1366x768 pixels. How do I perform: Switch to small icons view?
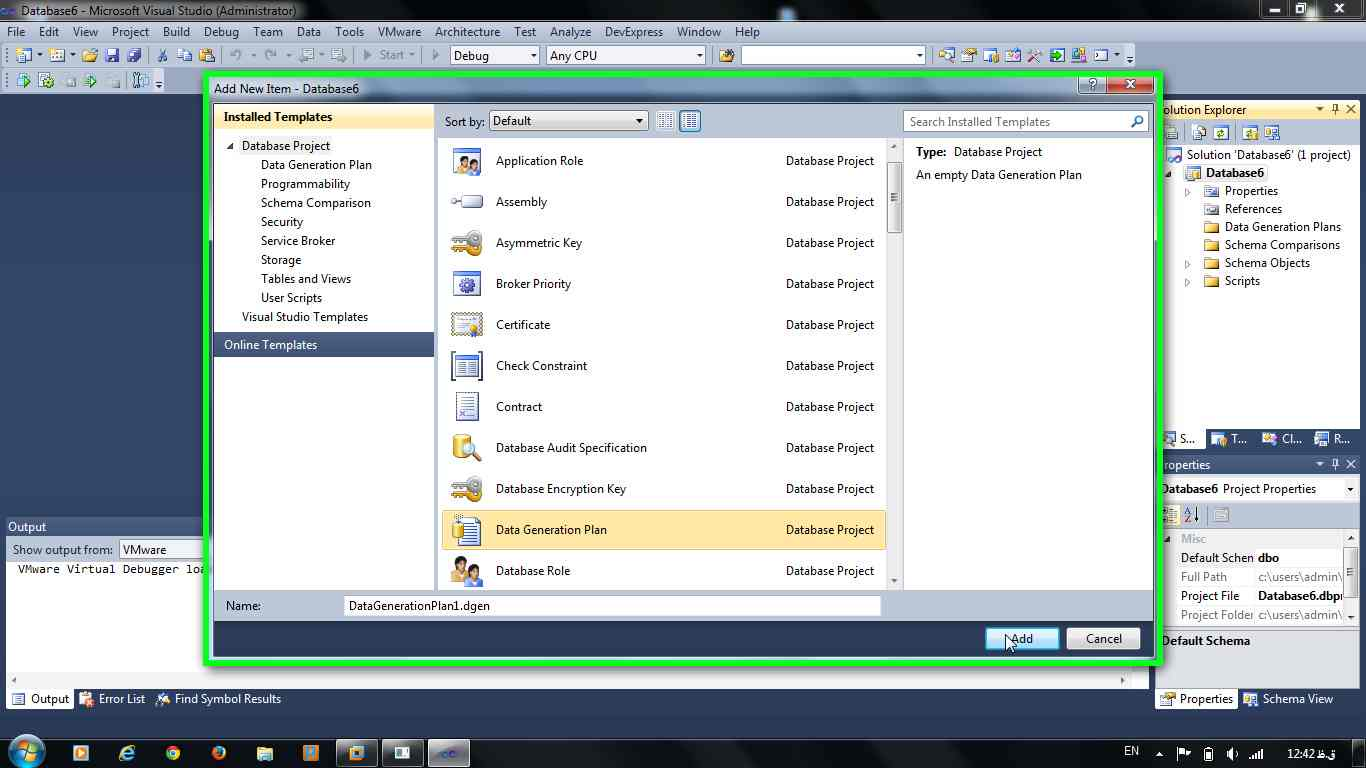[666, 121]
